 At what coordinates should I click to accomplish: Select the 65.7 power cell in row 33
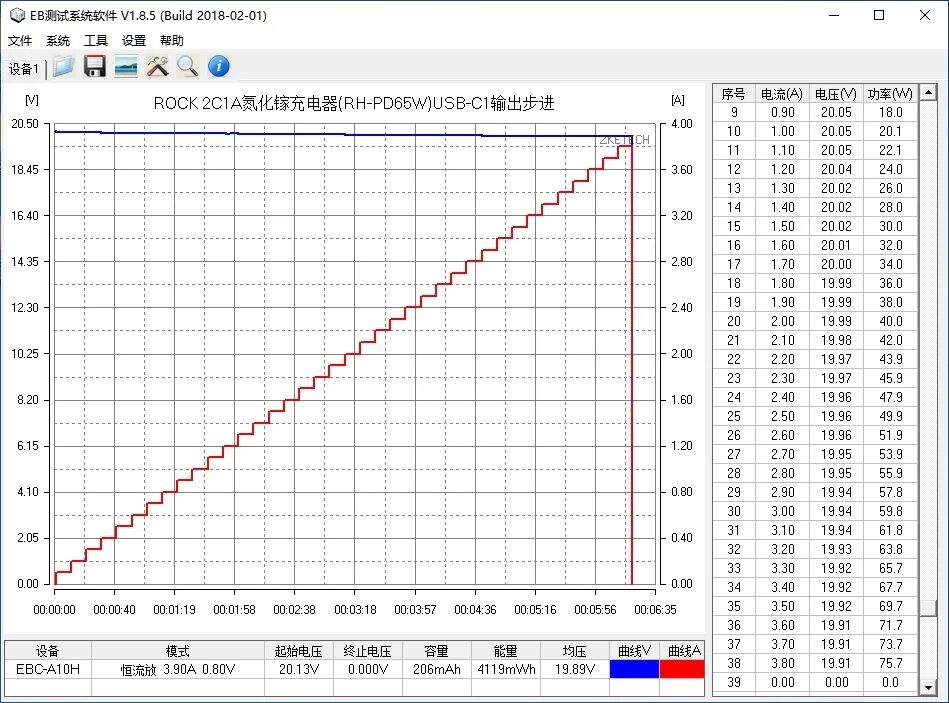click(x=890, y=568)
